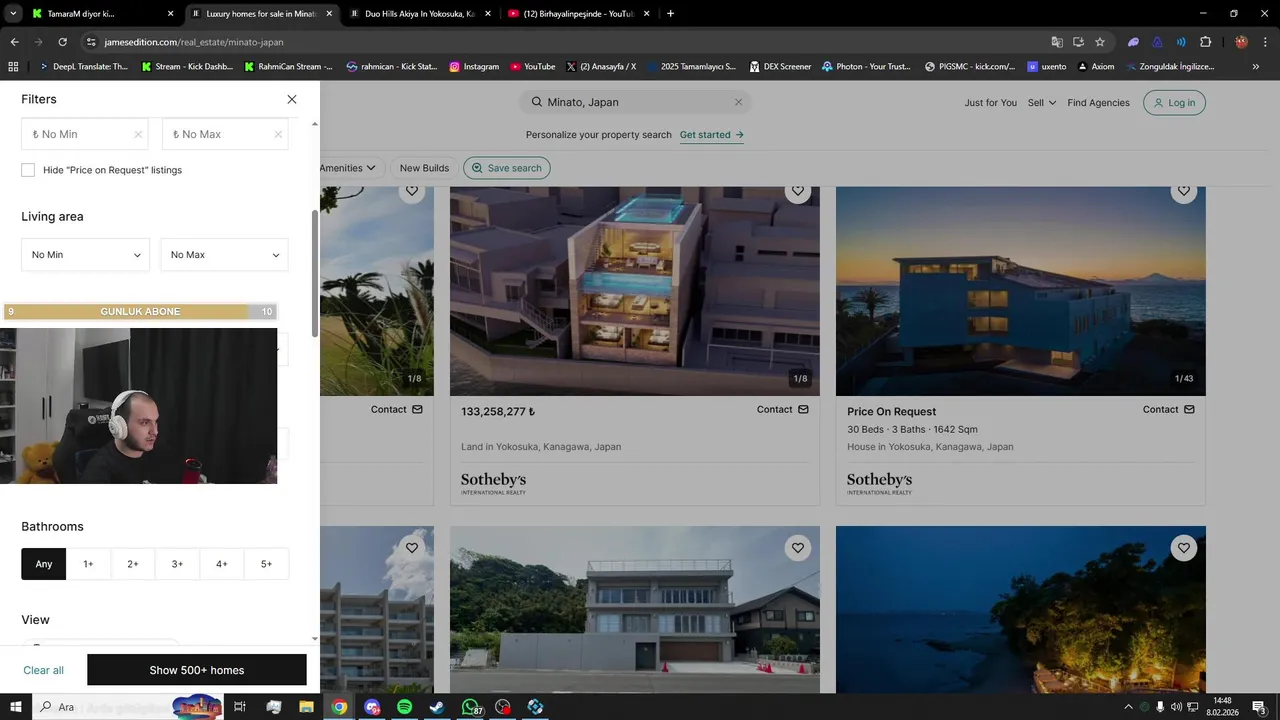Viewport: 1280px width, 720px height.
Task: Open Living area No Max dropdown
Action: (224, 255)
